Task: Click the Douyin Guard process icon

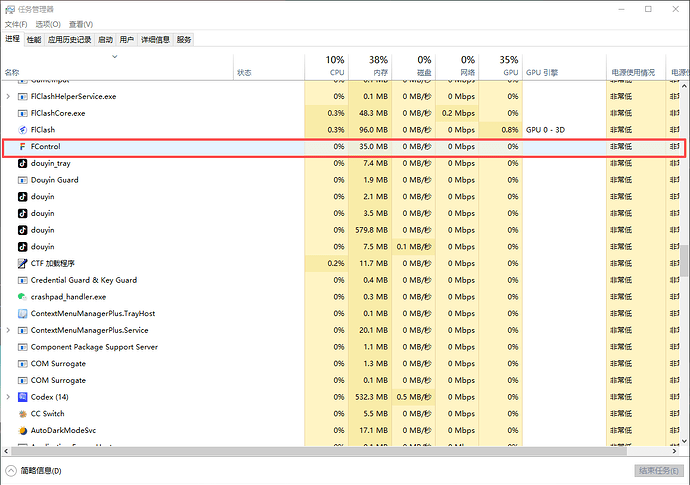Action: point(22,180)
